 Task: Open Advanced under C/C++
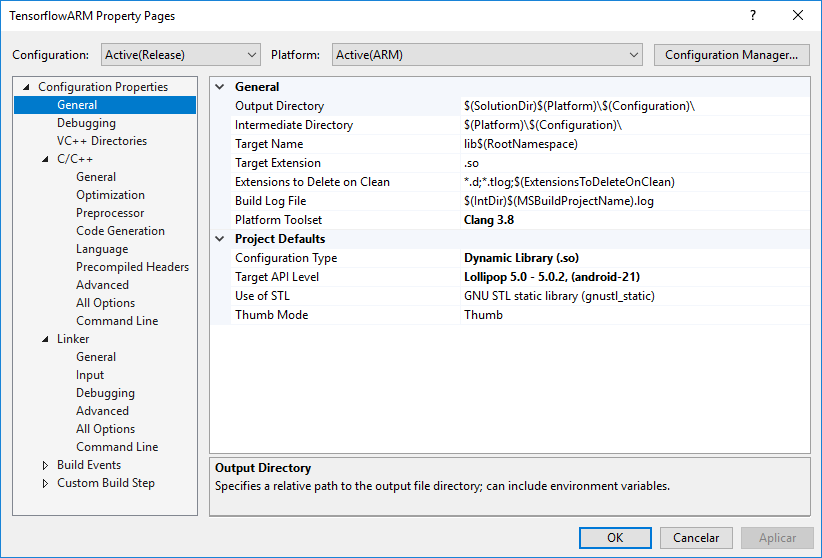(102, 285)
